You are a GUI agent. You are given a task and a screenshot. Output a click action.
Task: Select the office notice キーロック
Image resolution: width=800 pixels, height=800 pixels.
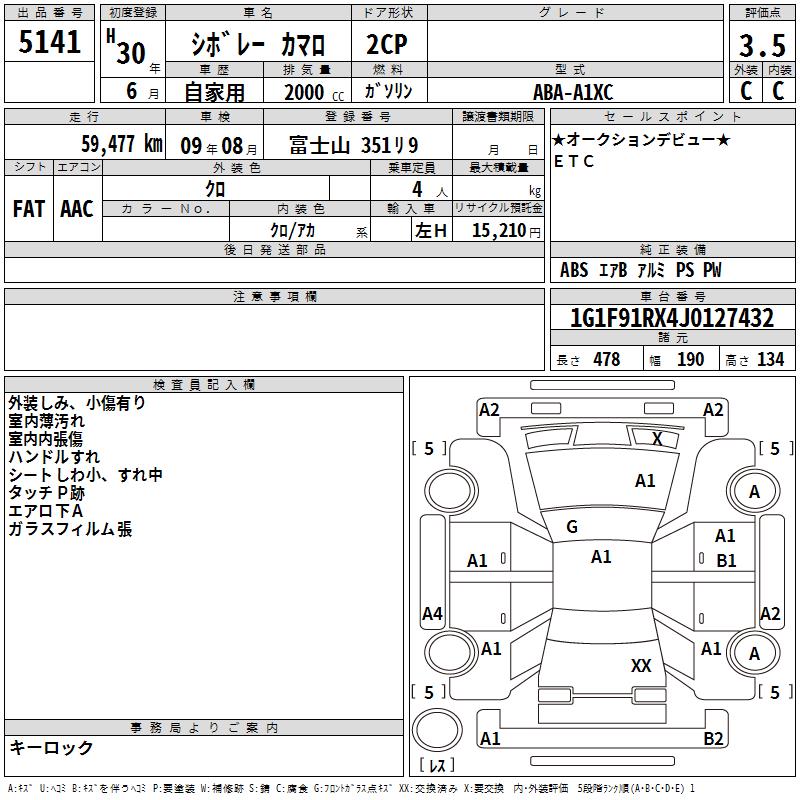(x=51, y=747)
